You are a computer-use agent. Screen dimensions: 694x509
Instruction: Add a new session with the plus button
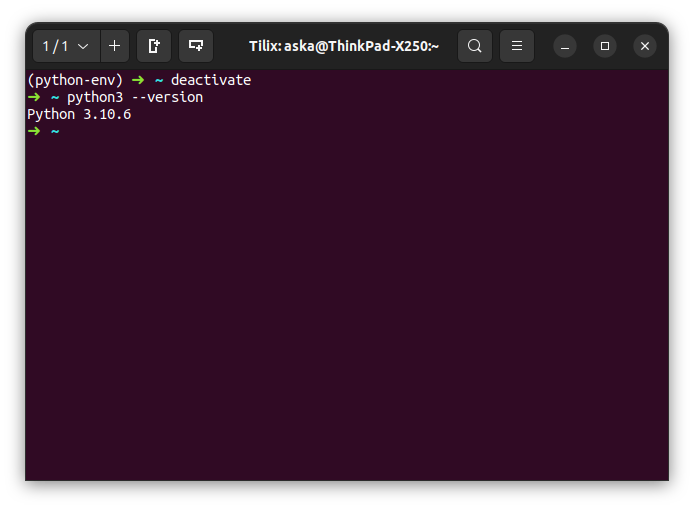[x=114, y=46]
